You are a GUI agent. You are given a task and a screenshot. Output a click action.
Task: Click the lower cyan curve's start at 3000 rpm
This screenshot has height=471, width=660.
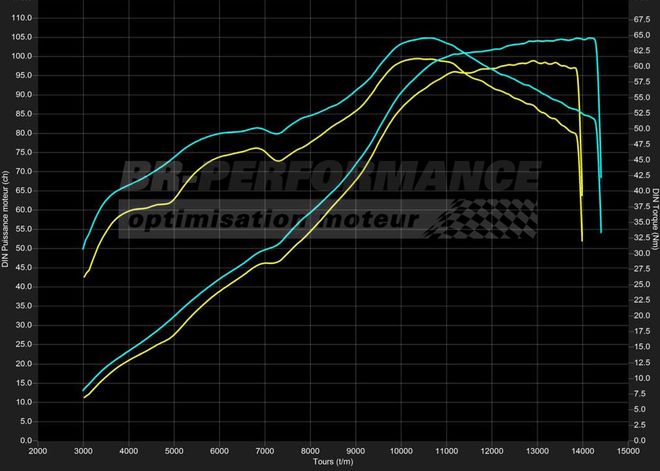pos(83,390)
